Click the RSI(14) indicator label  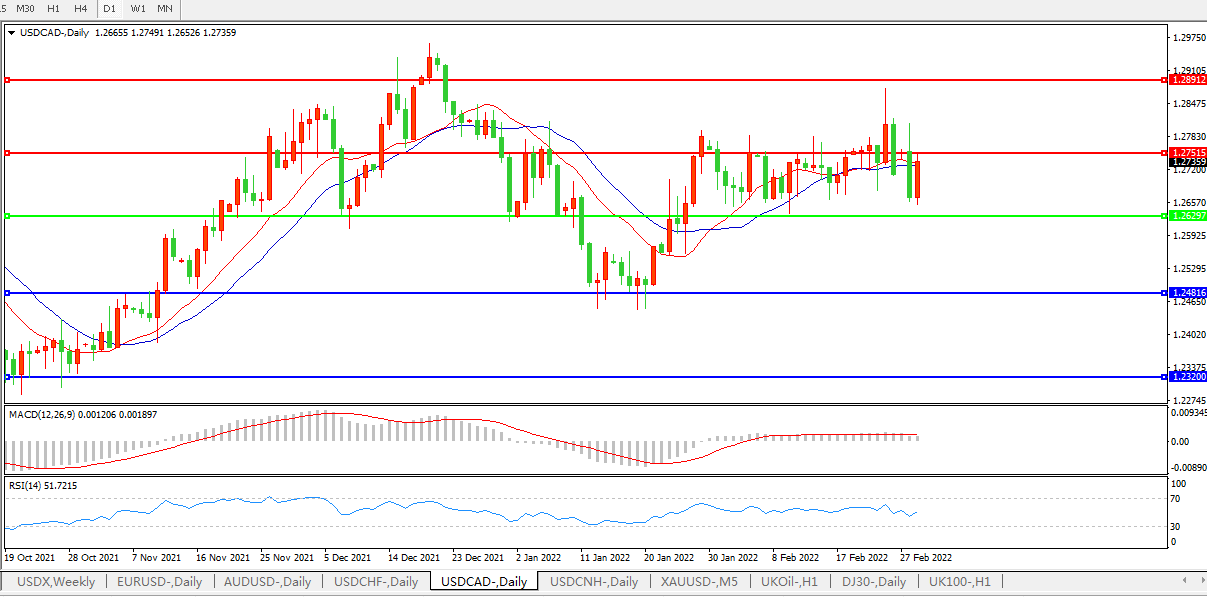tap(25, 486)
